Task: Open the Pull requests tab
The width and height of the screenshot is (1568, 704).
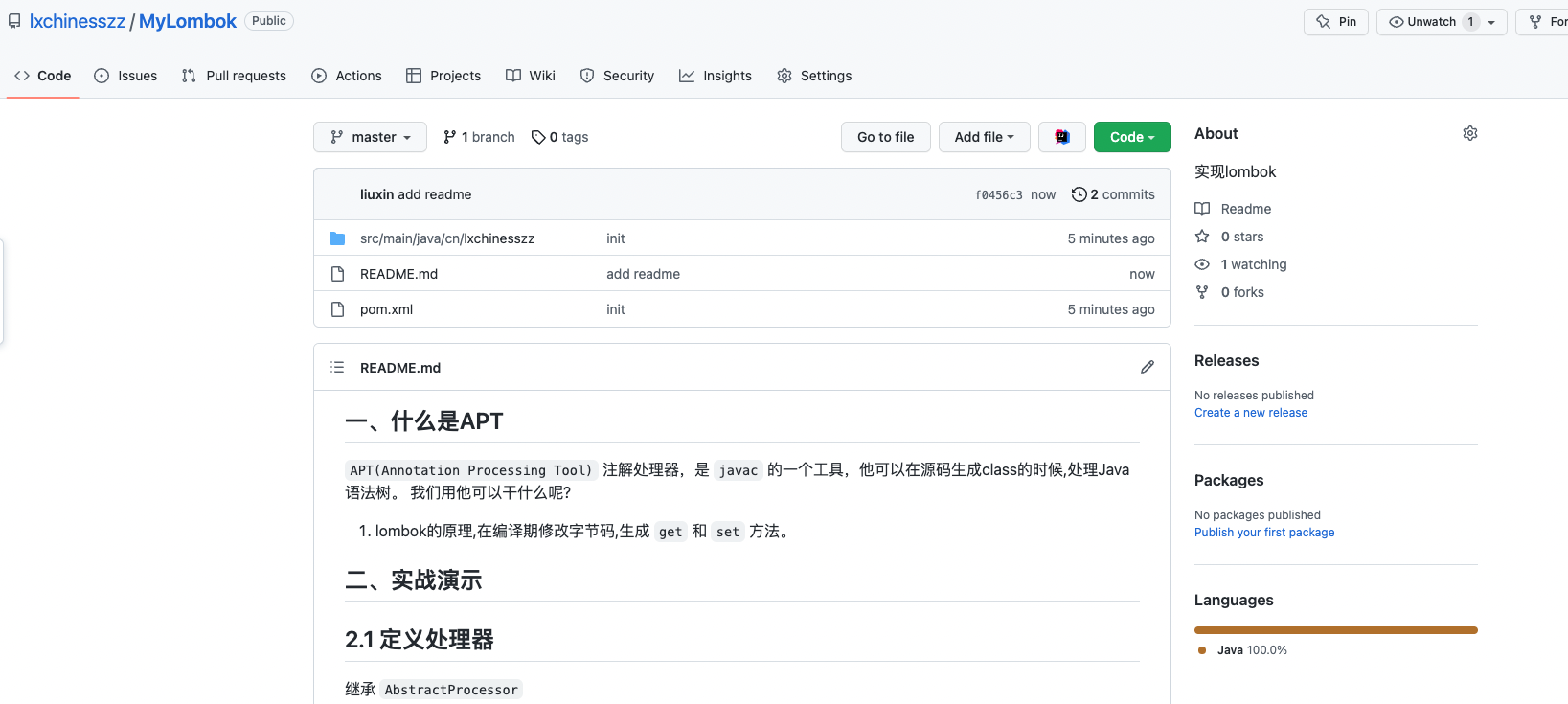Action: tap(234, 76)
